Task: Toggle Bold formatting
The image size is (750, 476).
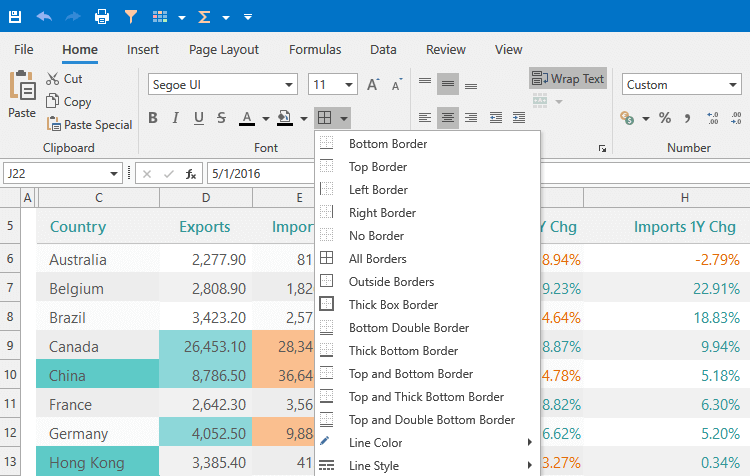Action: [x=153, y=119]
